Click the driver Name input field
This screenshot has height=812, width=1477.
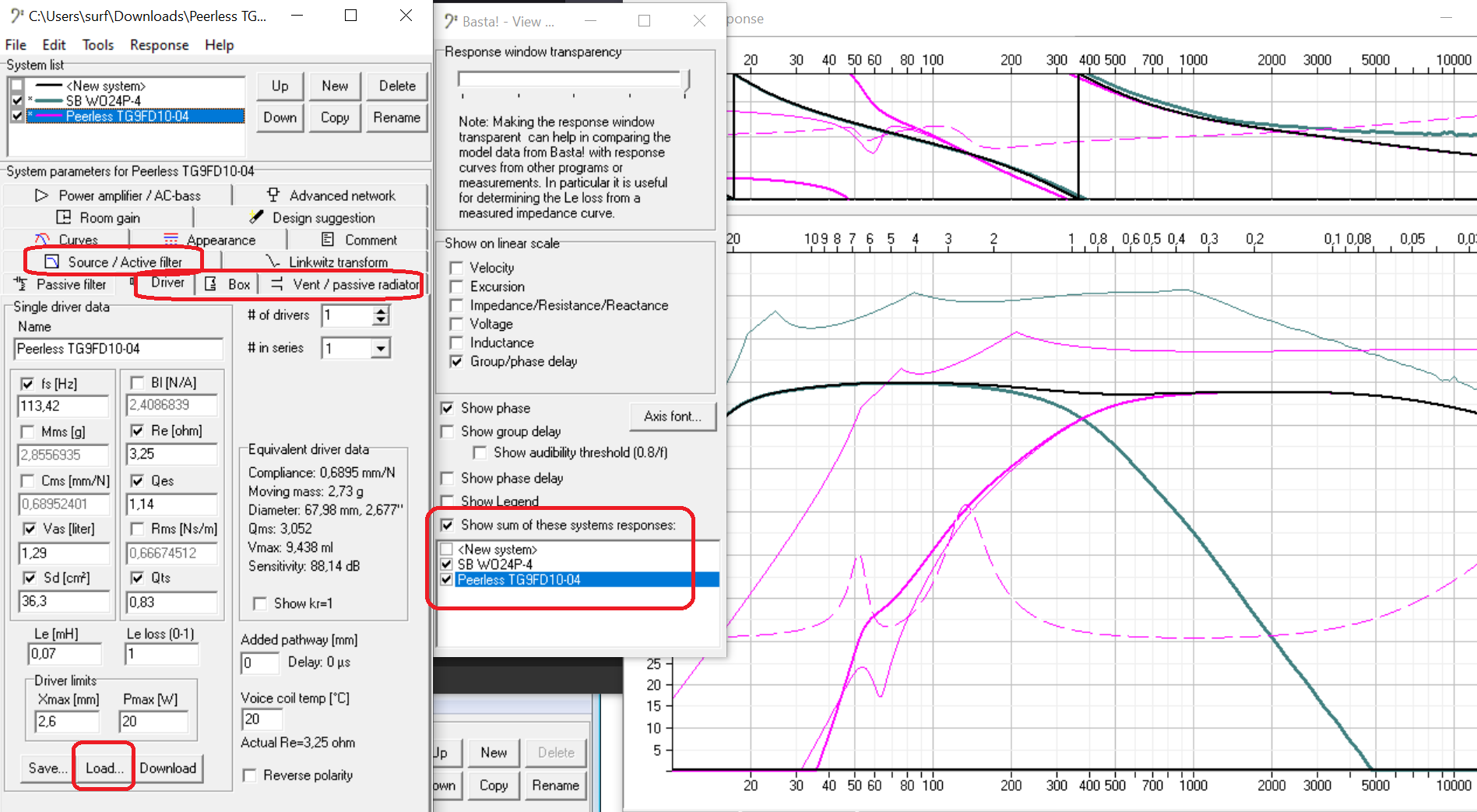point(118,349)
